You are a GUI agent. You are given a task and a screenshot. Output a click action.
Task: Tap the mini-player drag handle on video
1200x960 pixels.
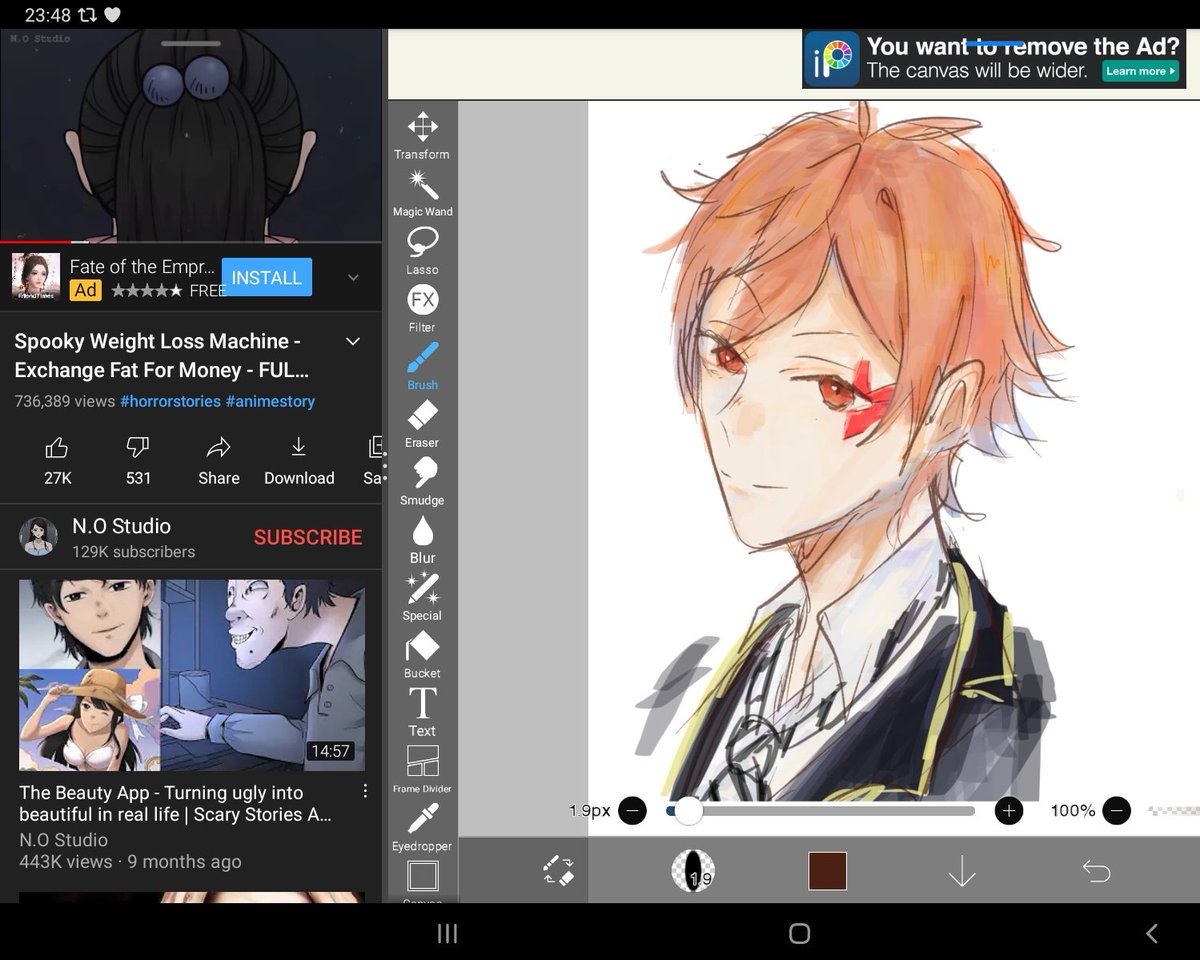[x=191, y=43]
